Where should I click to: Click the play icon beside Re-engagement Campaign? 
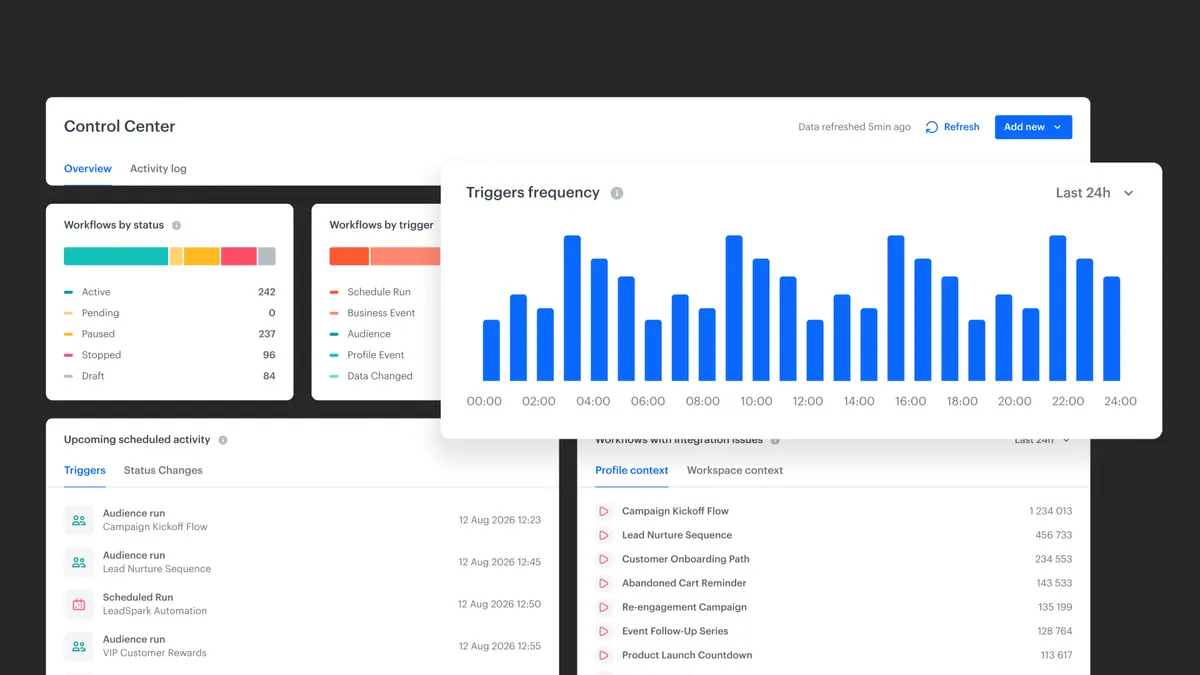(604, 607)
